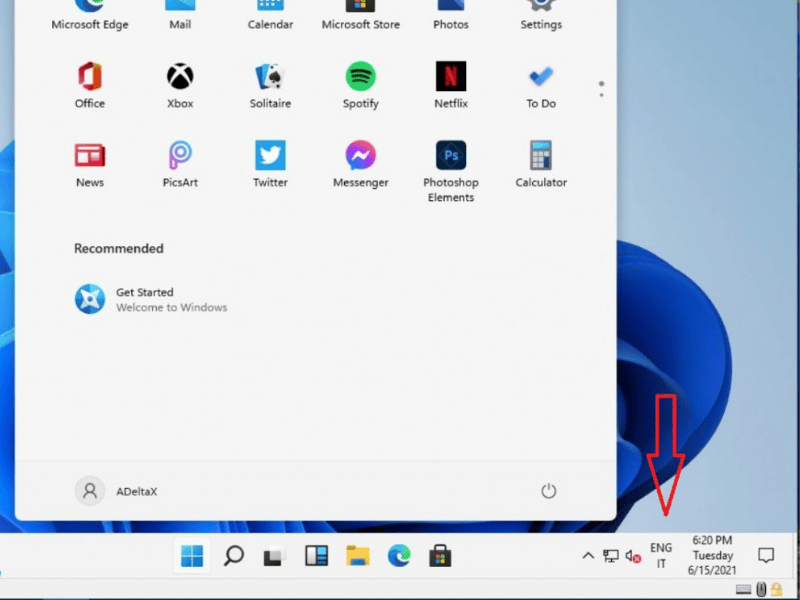Toggle the muted volume icon in tray
This screenshot has width=800, height=600.
coord(632,556)
